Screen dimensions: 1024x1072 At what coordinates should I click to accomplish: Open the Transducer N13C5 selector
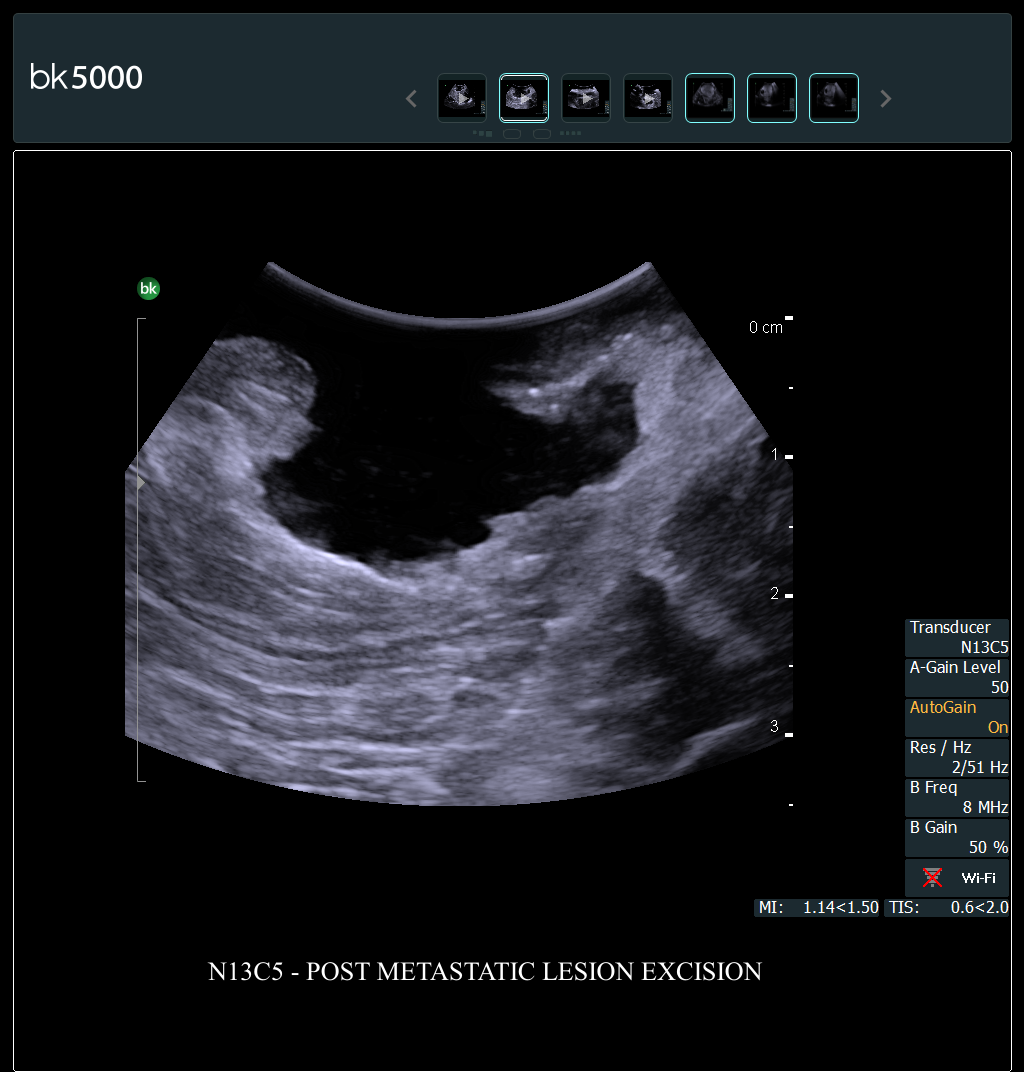[x=957, y=637]
